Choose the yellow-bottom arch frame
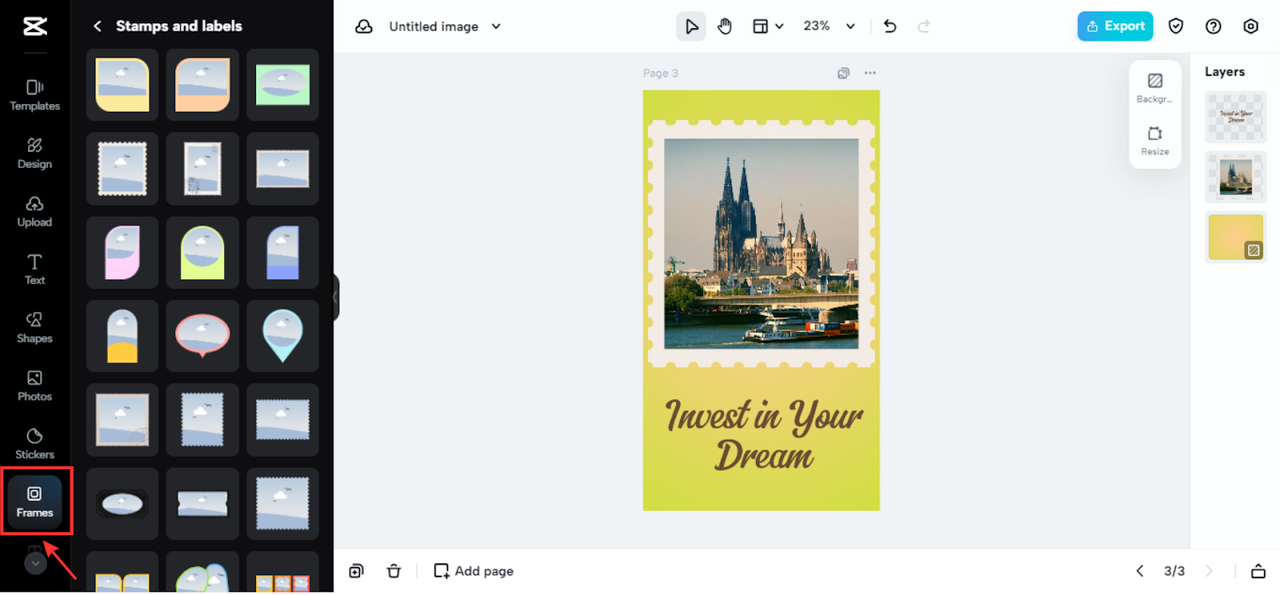This screenshot has height=595, width=1280. click(122, 336)
